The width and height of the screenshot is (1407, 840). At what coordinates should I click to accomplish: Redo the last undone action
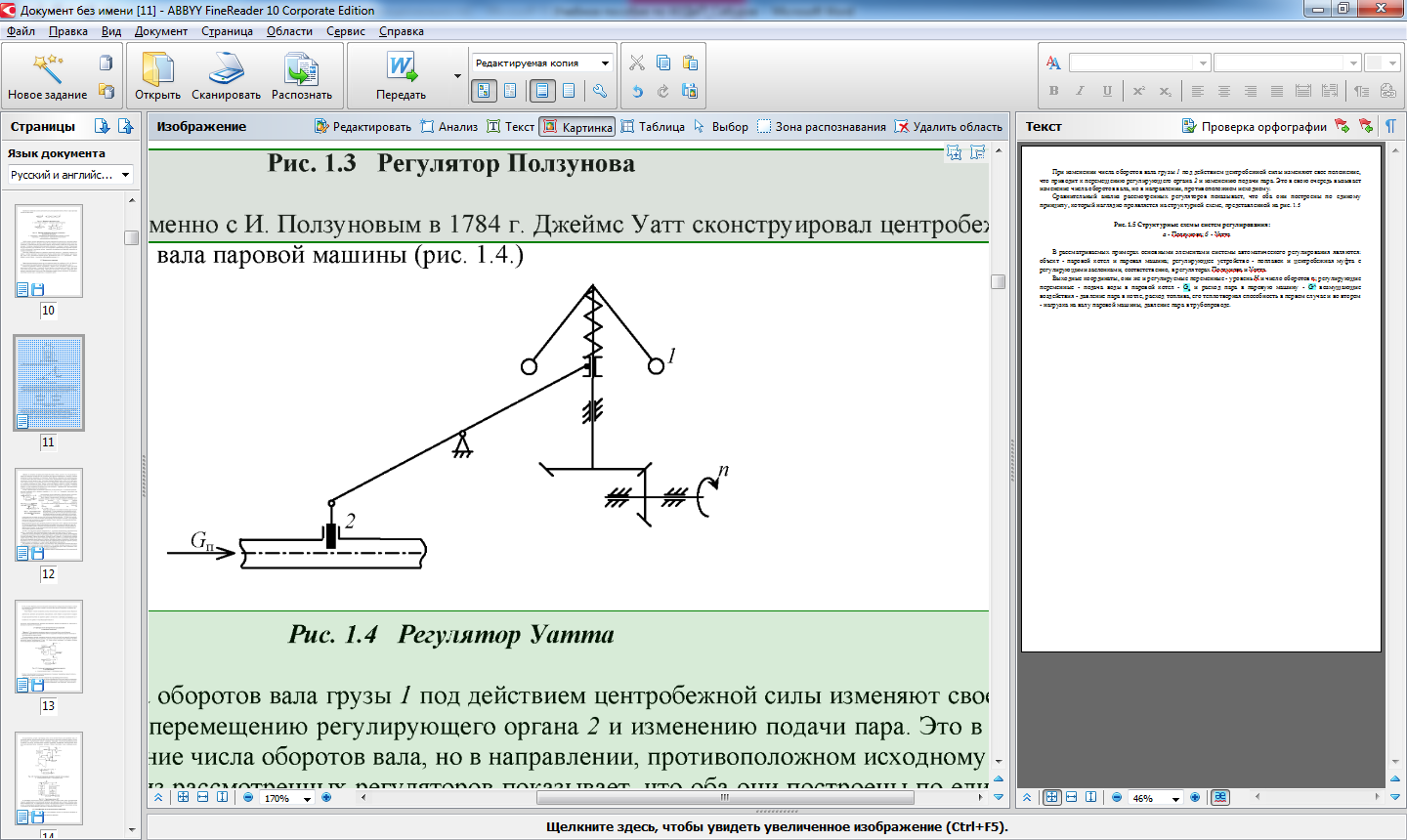(x=663, y=91)
